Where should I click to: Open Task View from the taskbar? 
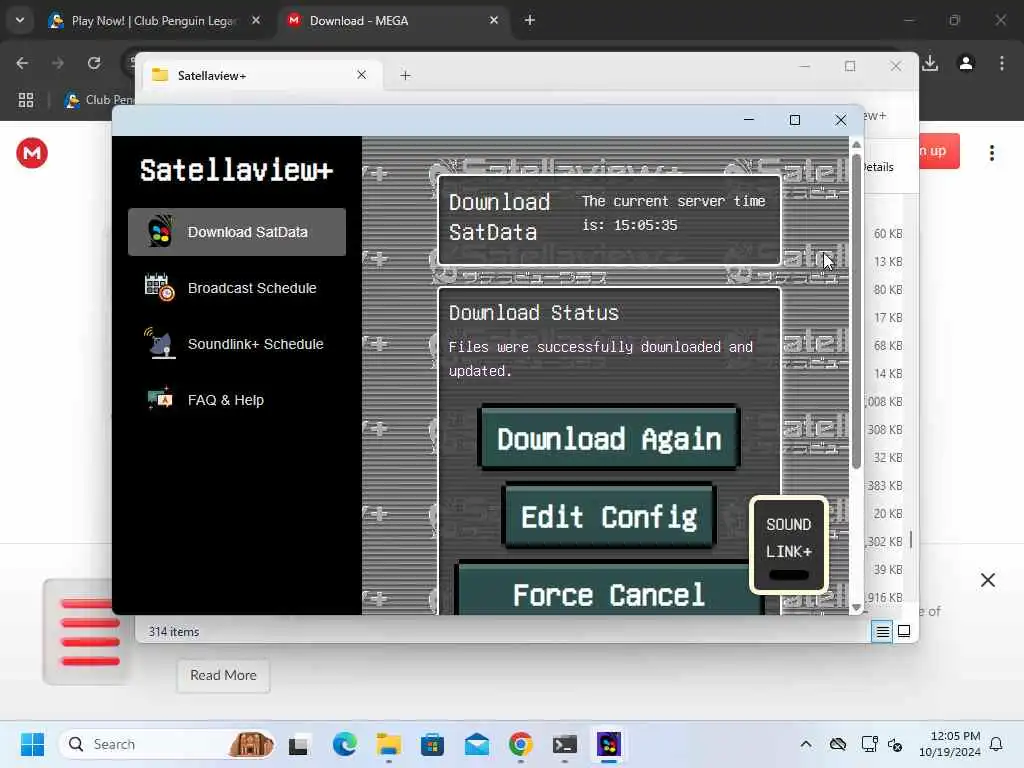(x=299, y=744)
